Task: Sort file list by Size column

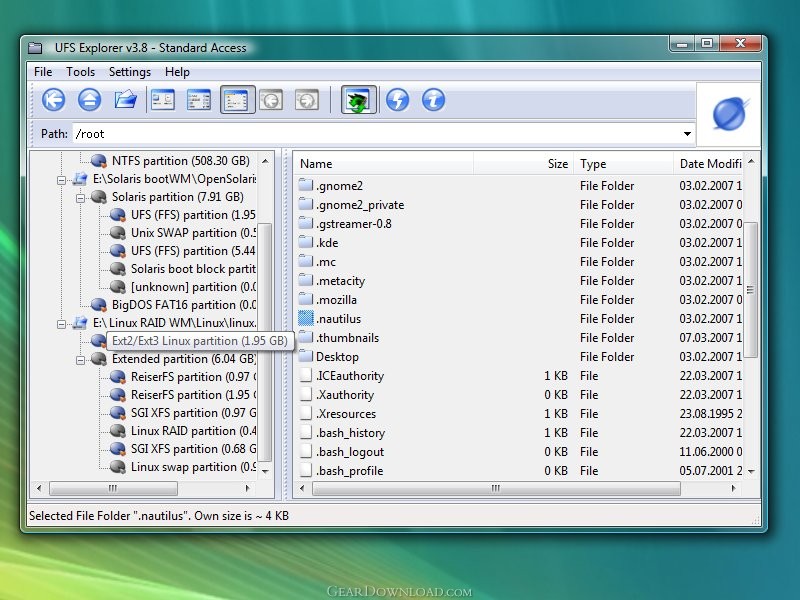Action: [x=523, y=164]
